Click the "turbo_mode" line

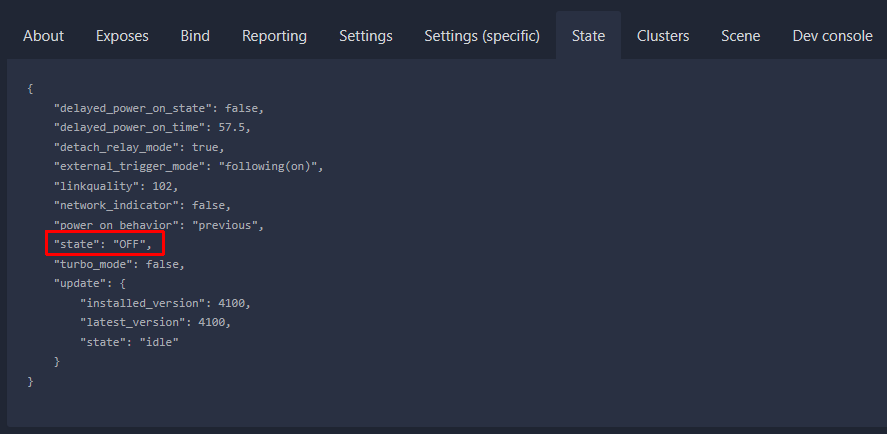119,264
